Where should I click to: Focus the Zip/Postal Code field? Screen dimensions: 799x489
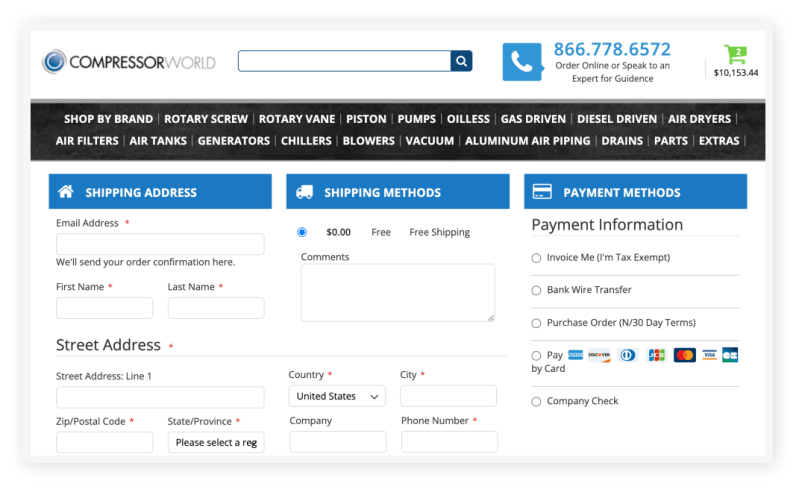104,442
